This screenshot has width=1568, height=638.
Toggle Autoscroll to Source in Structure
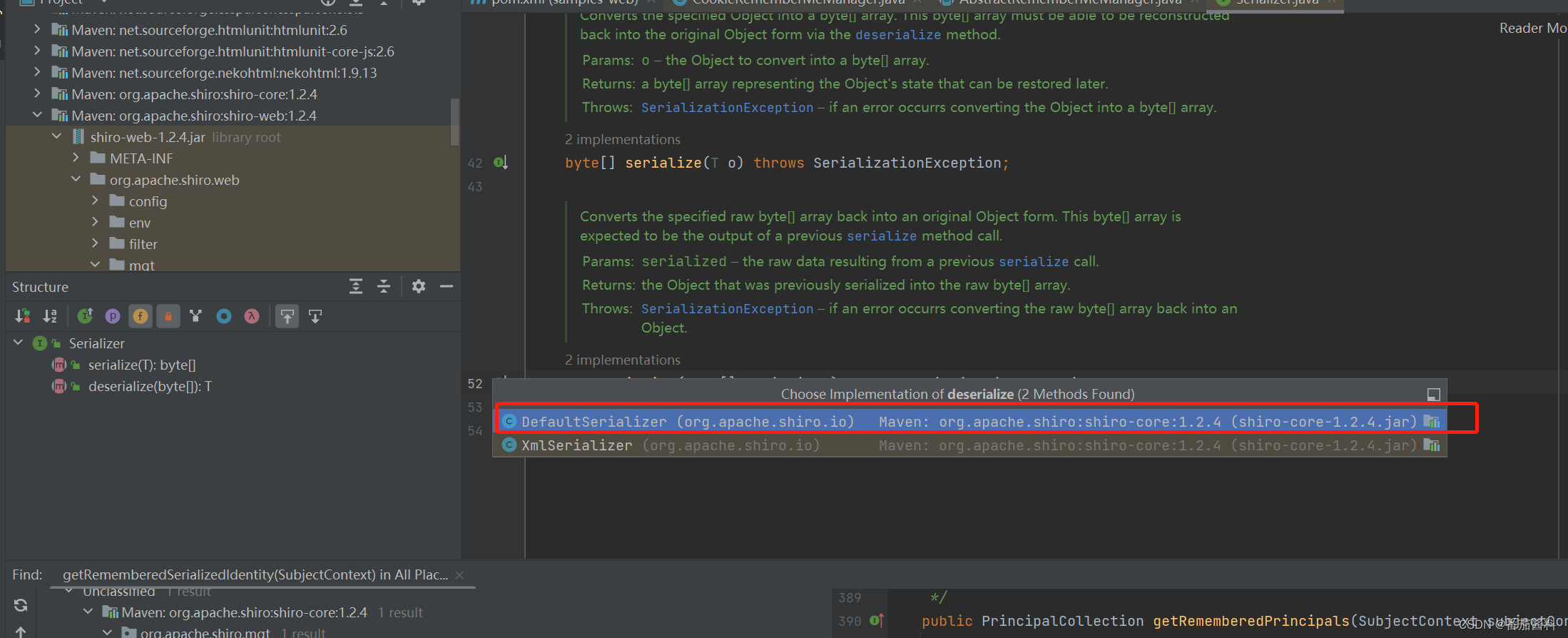(x=287, y=316)
